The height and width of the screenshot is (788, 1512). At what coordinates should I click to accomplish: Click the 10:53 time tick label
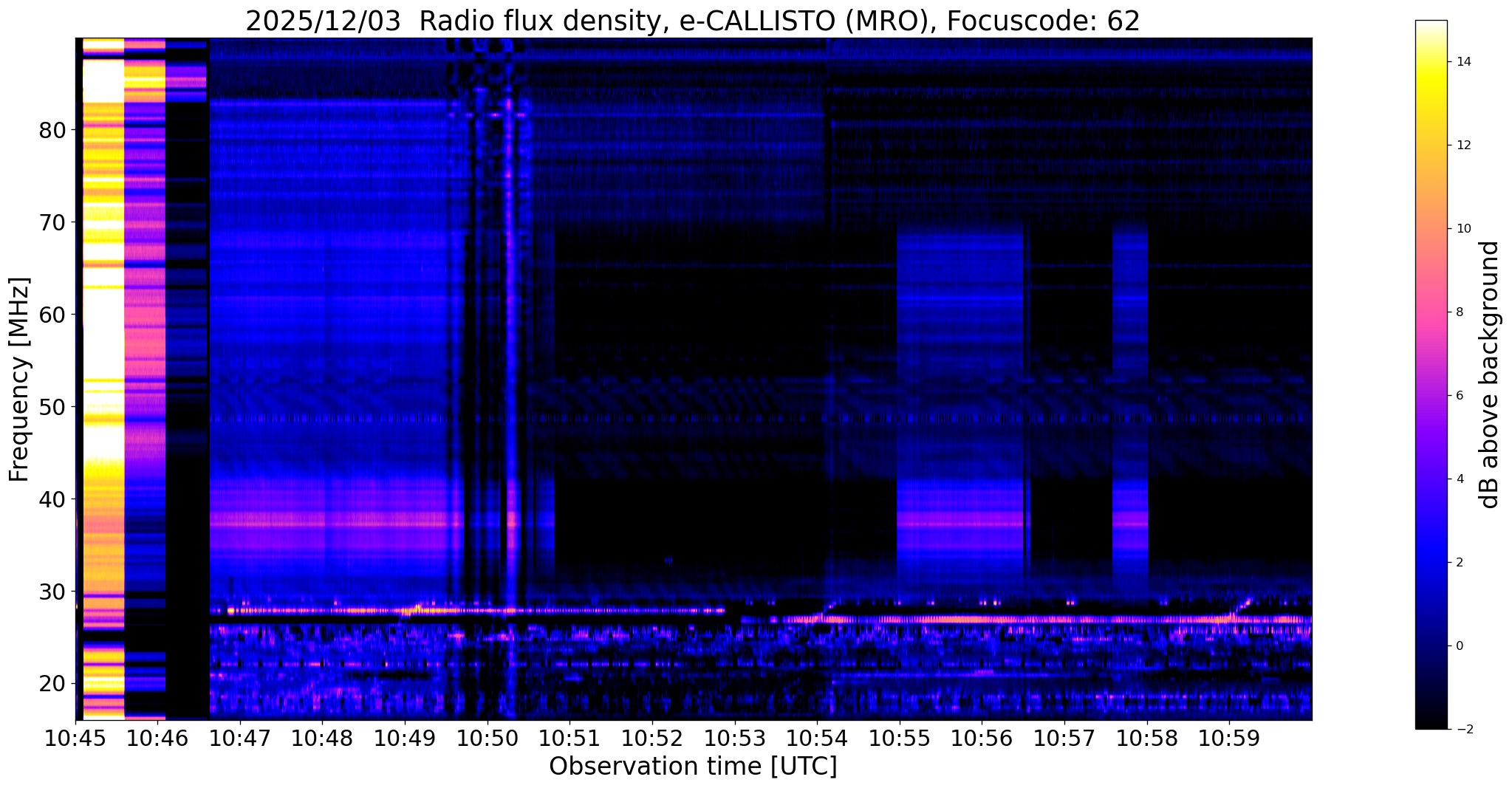(735, 739)
